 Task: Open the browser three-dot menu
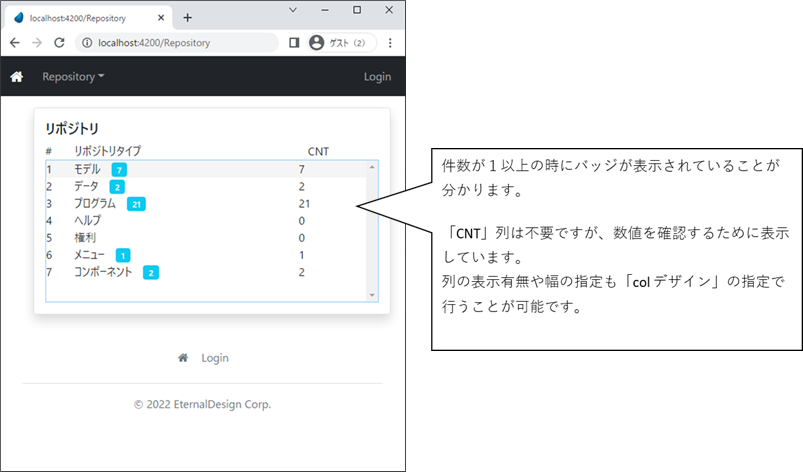pos(390,43)
